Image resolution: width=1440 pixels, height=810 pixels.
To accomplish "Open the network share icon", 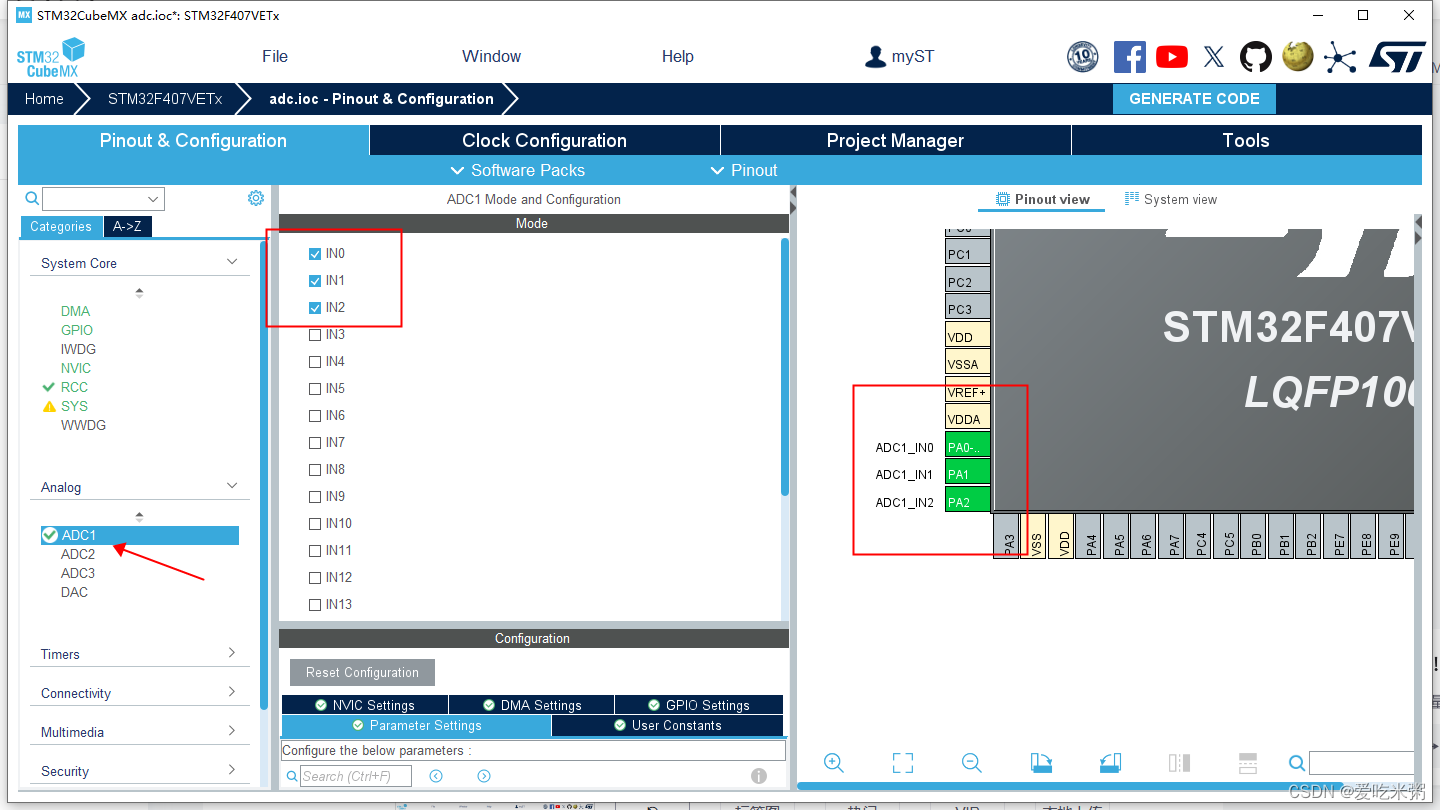I will (x=1340, y=57).
